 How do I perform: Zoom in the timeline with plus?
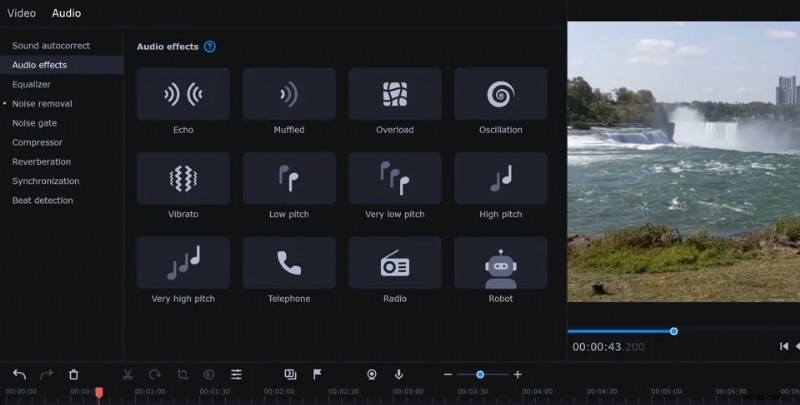(x=518, y=374)
